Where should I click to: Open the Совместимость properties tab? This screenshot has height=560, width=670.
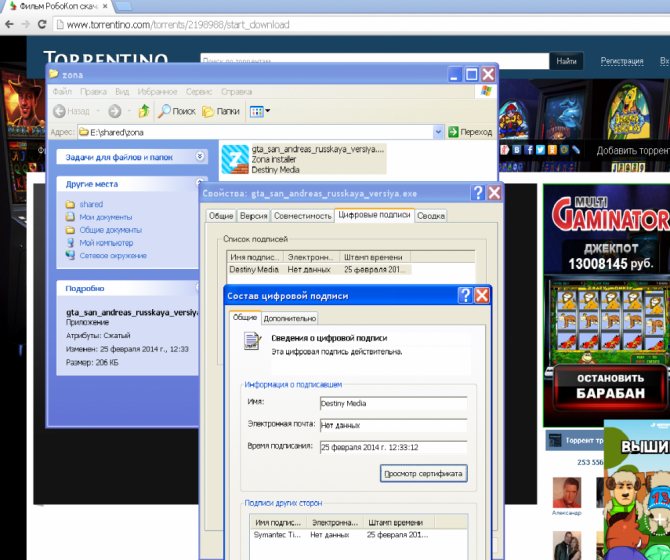(x=303, y=216)
